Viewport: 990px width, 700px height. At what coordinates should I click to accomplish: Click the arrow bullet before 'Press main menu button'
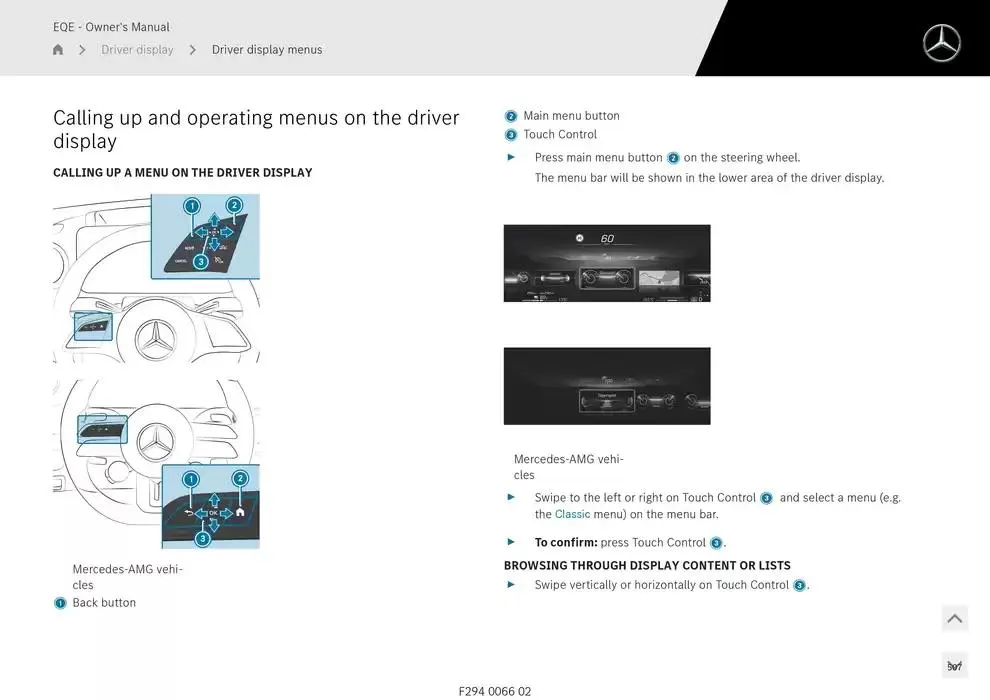511,157
